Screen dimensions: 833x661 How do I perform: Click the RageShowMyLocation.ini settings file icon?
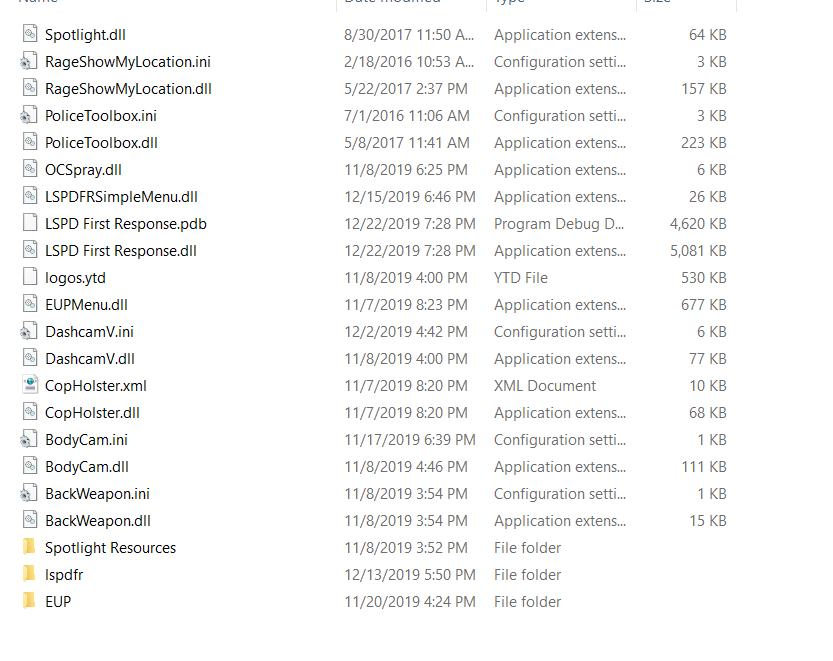pyautogui.click(x=28, y=61)
